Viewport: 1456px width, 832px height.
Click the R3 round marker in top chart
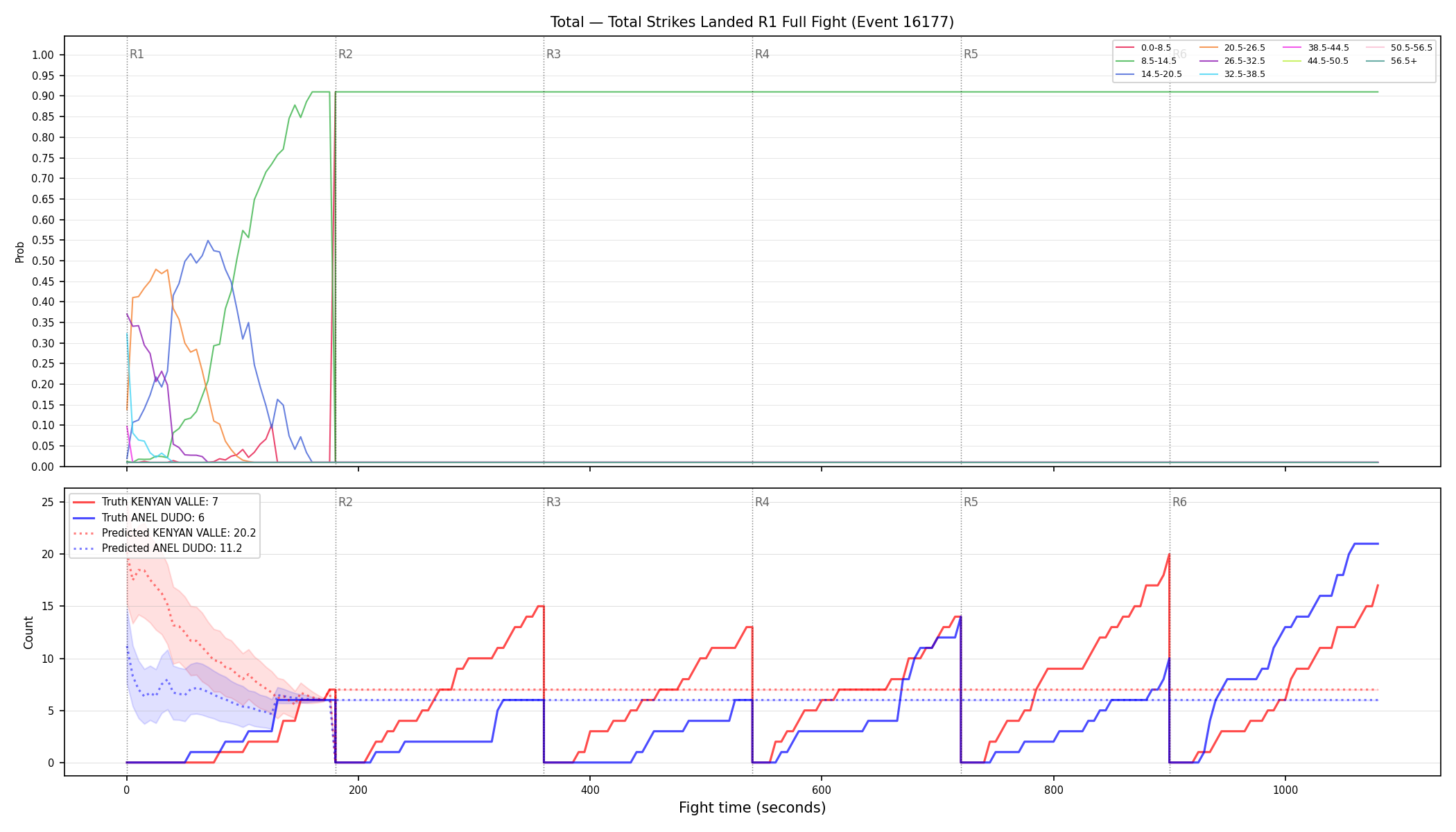553,54
